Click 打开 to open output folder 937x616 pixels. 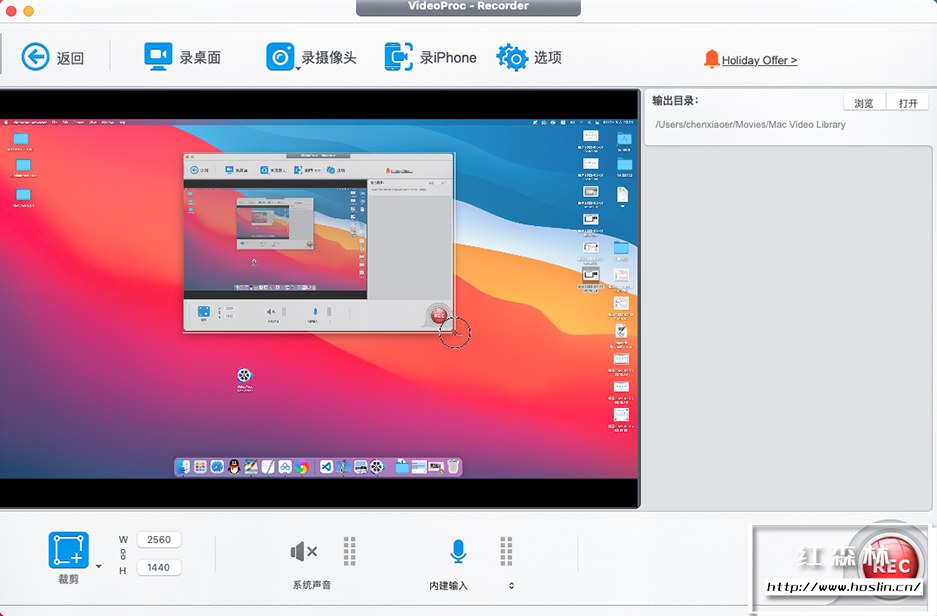[908, 103]
